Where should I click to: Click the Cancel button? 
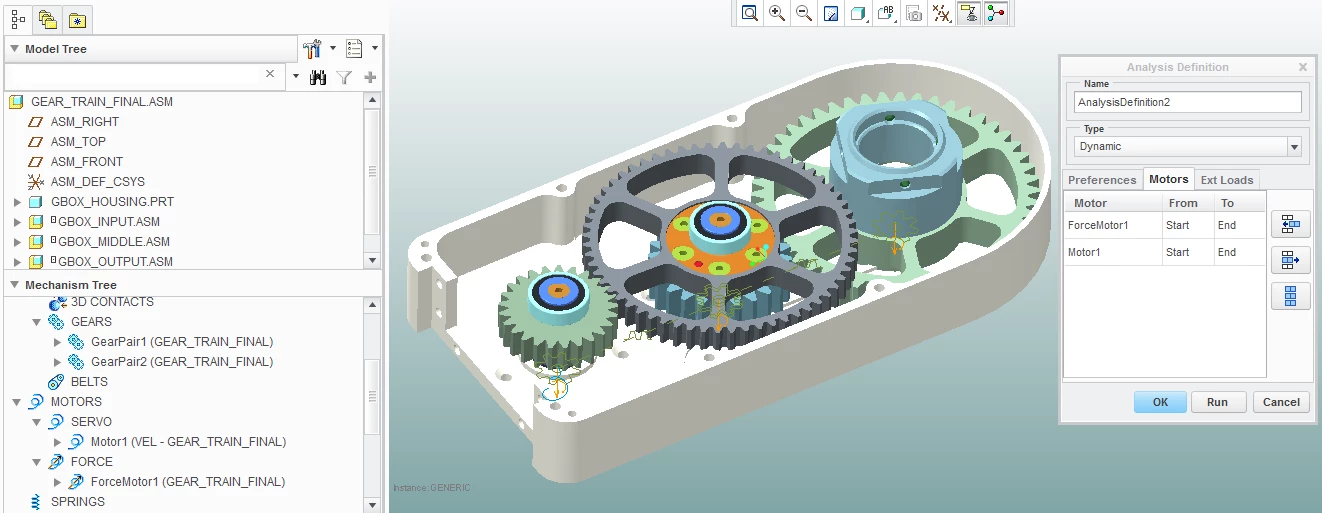[1281, 402]
